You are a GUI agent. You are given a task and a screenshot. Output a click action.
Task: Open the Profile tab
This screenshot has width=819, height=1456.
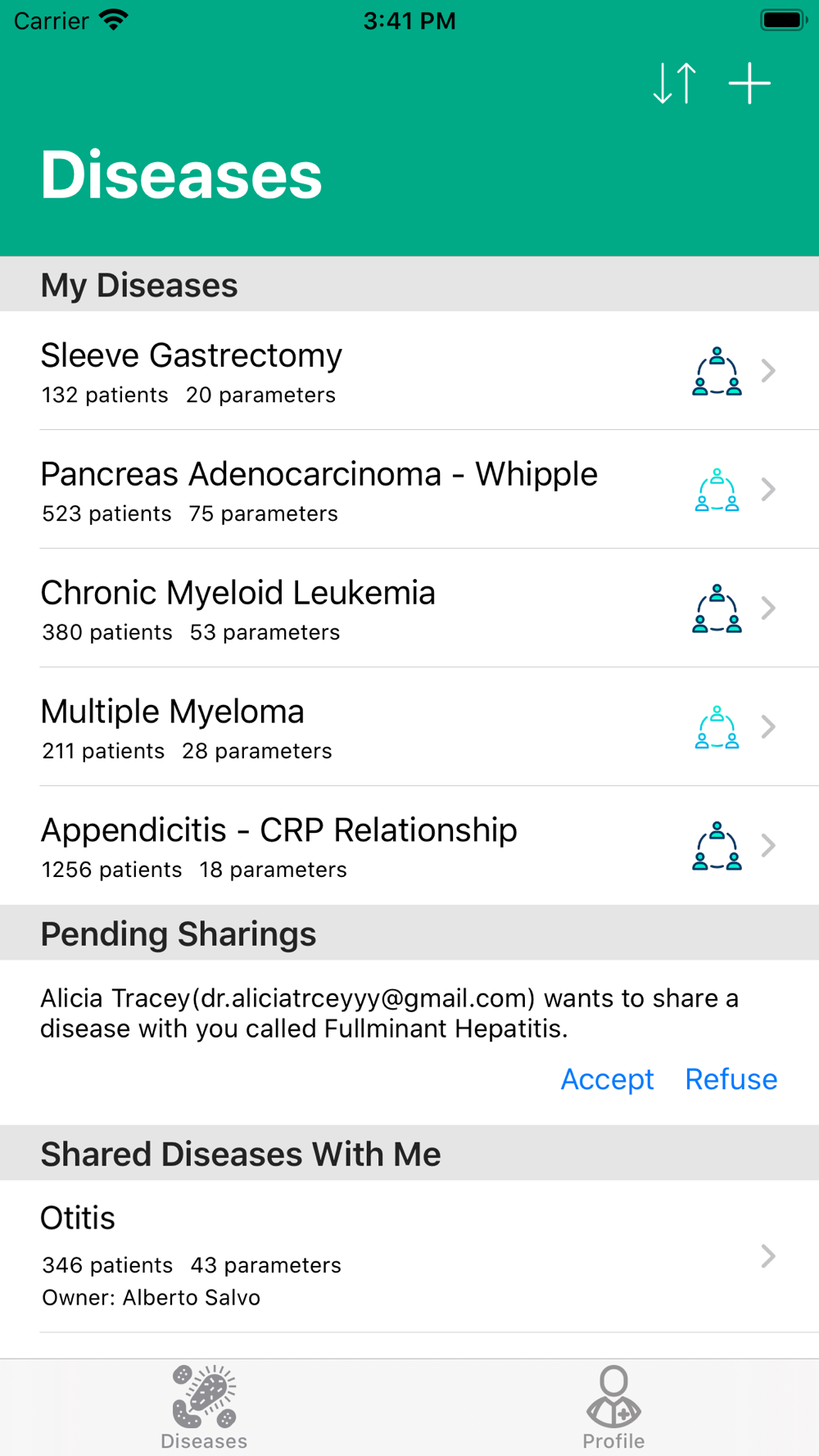click(x=613, y=1407)
